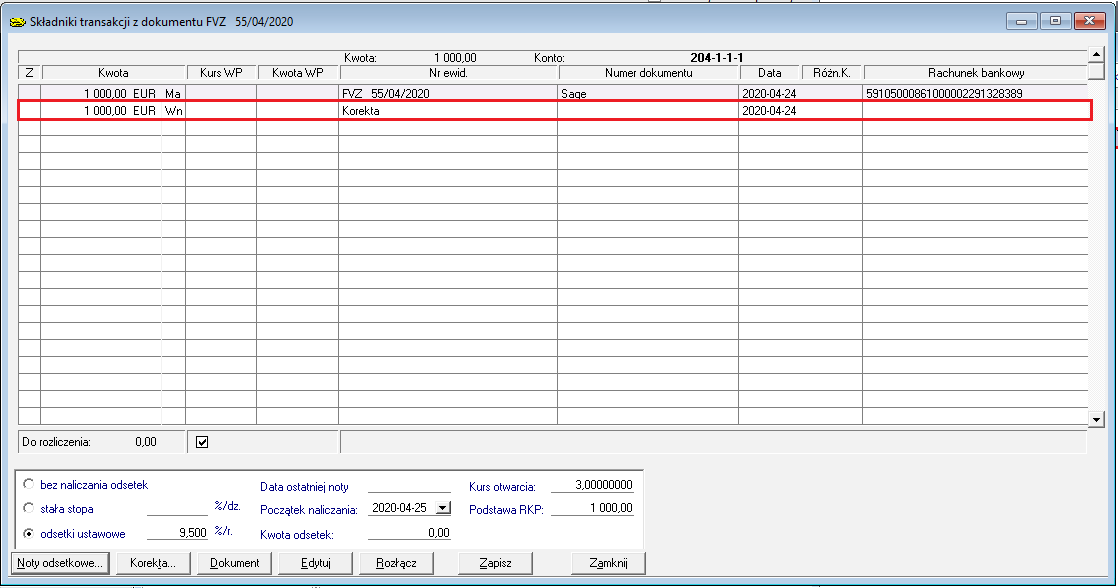This screenshot has height=588, width=1118.
Task: Click the Z column header
Action: click(x=29, y=73)
